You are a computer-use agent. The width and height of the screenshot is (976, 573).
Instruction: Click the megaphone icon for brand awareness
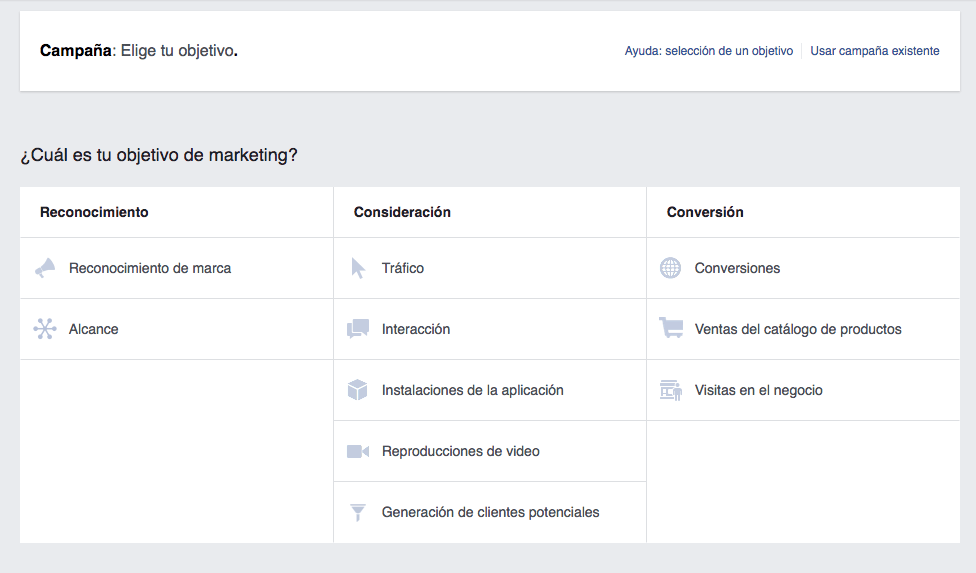(45, 268)
